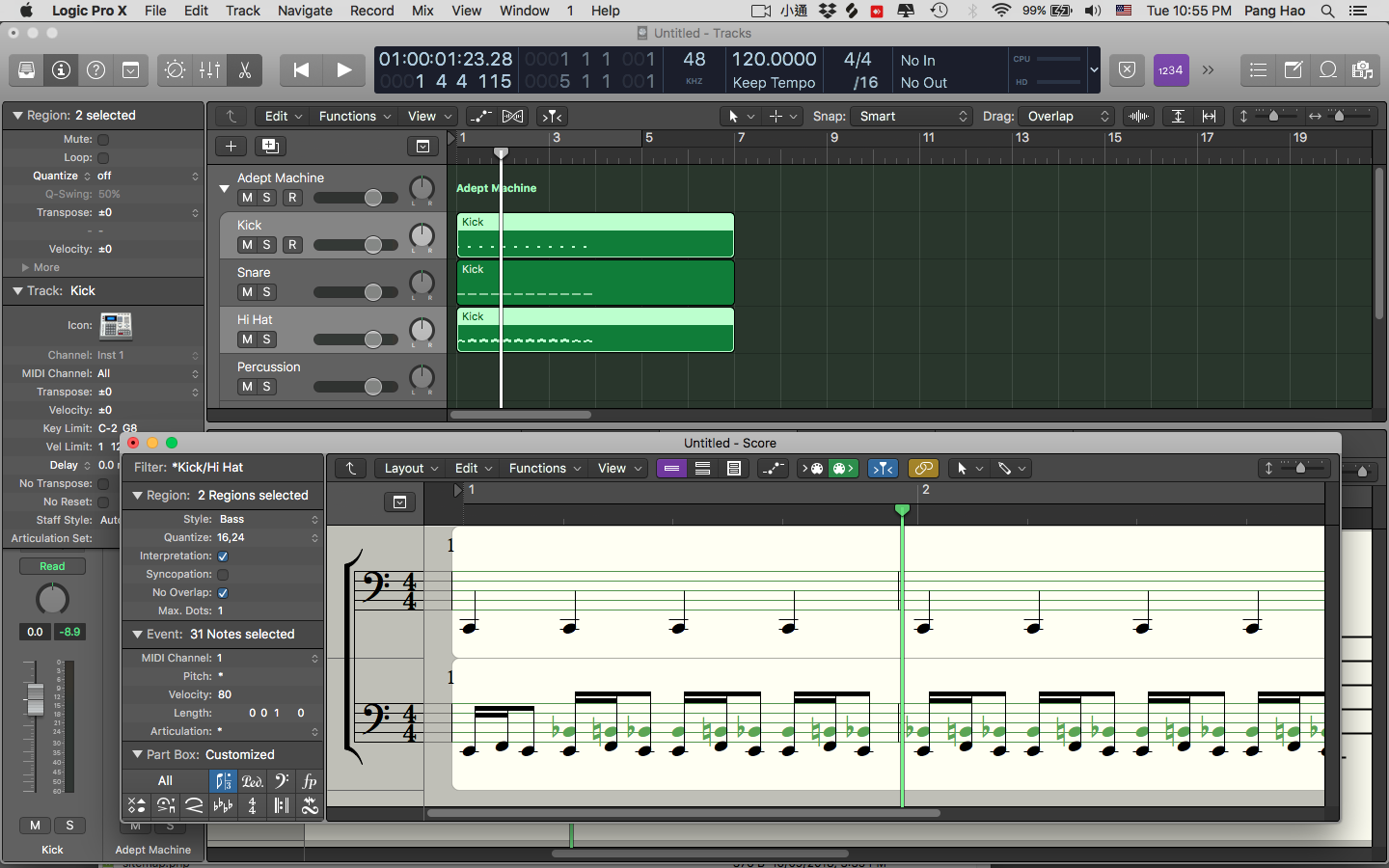This screenshot has height=868, width=1389.
Task: Adjust the Percussion track volume slider
Action: (372, 387)
